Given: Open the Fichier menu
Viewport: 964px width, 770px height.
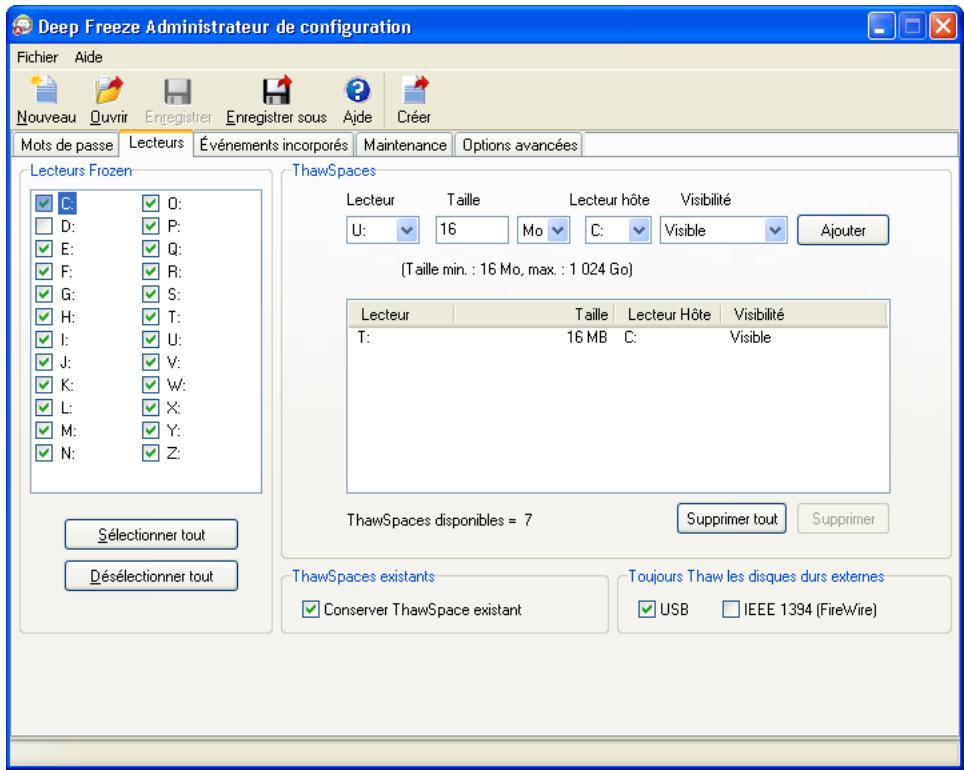Looking at the screenshot, I should tap(37, 57).
